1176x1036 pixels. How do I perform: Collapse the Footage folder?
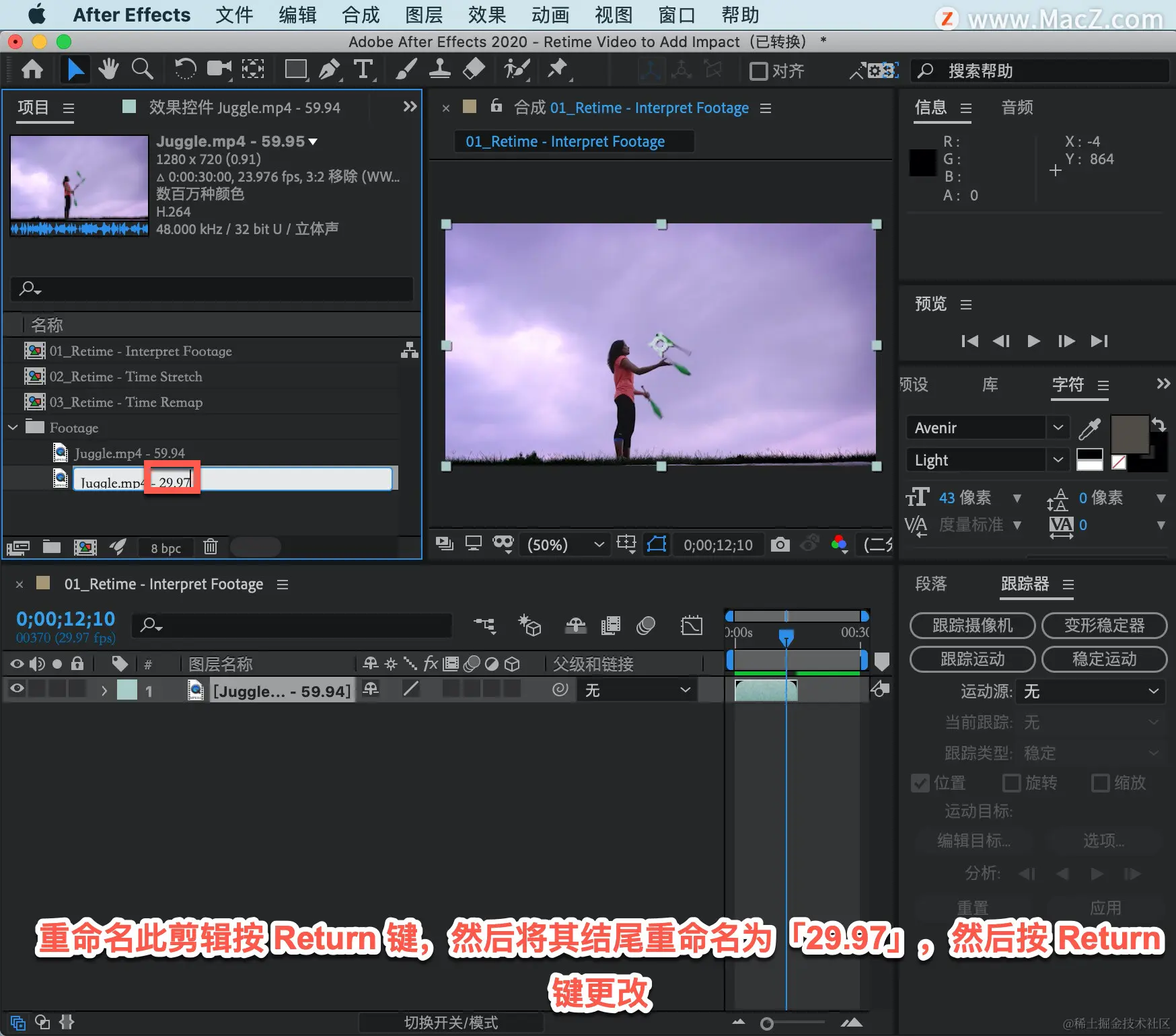click(13, 427)
